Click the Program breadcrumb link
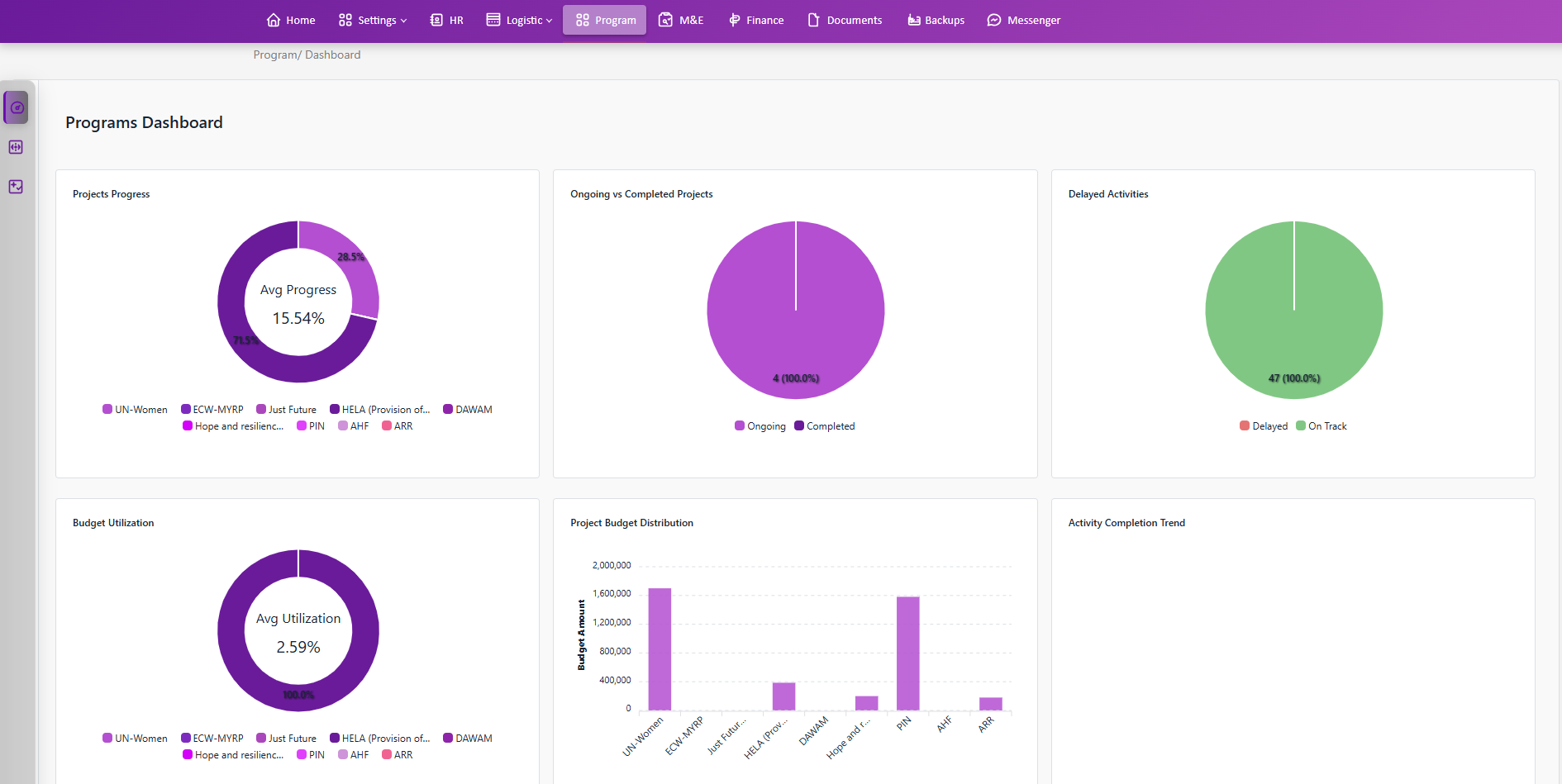Screen dimensions: 1562x784 (275, 55)
